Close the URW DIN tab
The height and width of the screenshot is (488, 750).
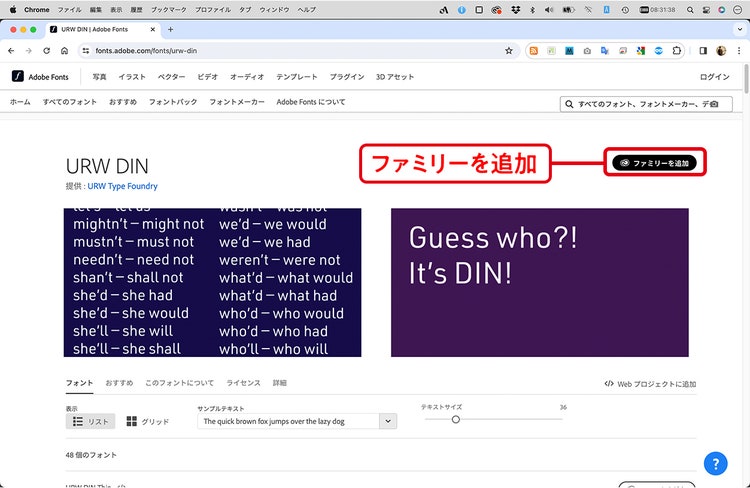153,30
